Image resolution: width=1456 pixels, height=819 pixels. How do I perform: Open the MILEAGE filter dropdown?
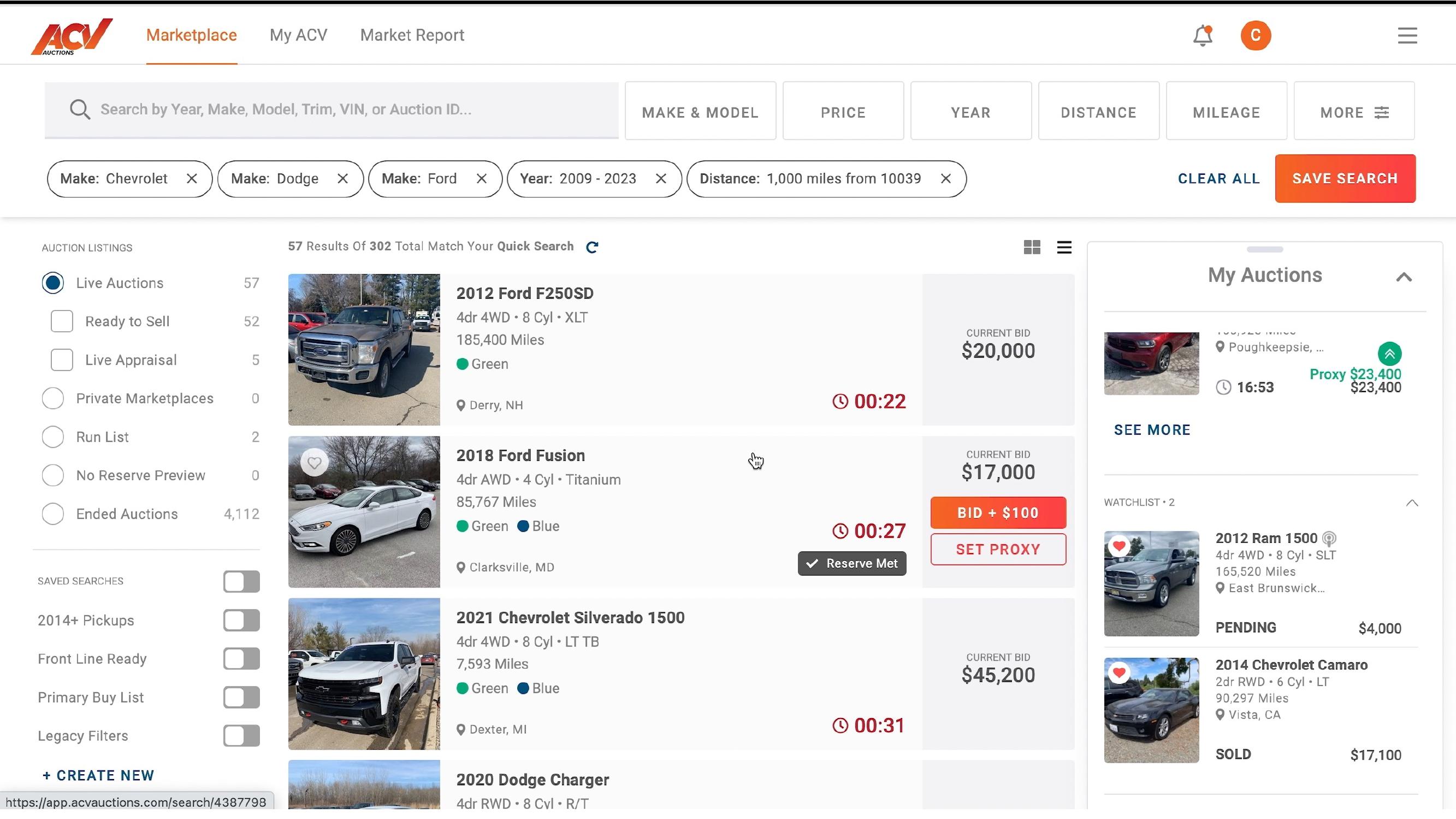click(x=1227, y=111)
